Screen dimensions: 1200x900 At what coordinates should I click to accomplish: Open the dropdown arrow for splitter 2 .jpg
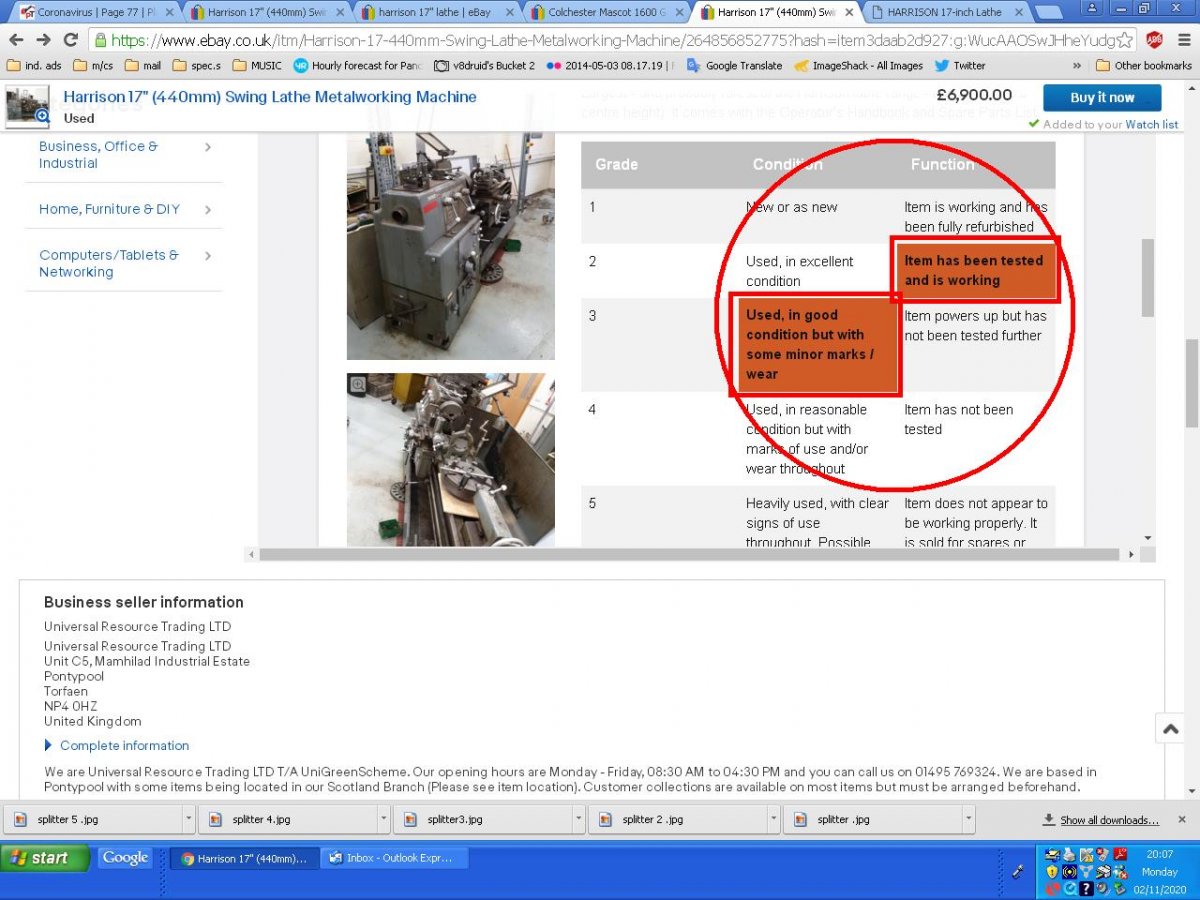(774, 819)
